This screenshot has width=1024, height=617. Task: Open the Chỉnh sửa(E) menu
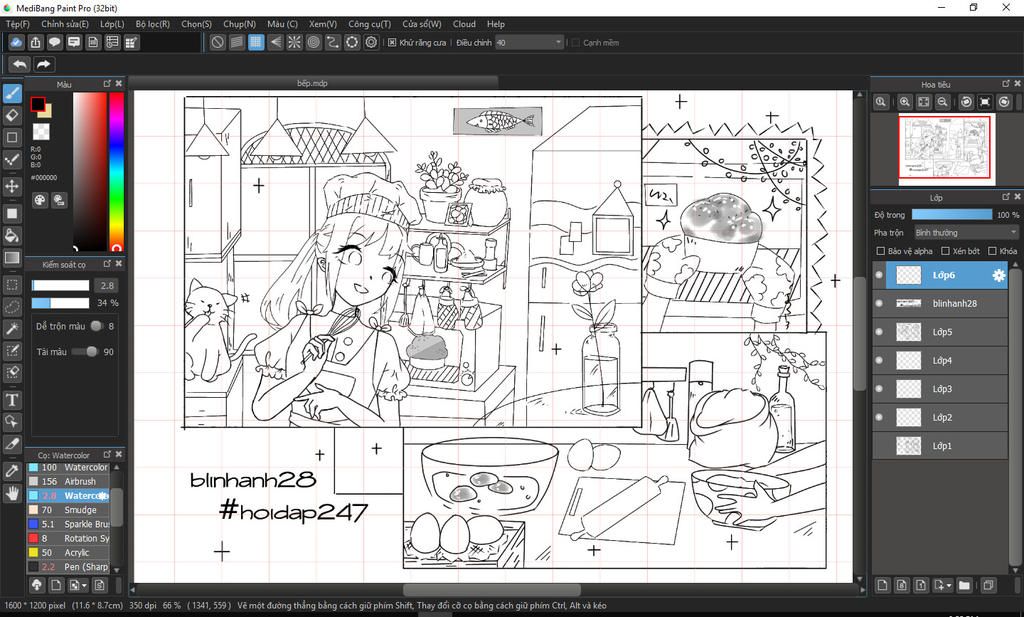pos(65,24)
